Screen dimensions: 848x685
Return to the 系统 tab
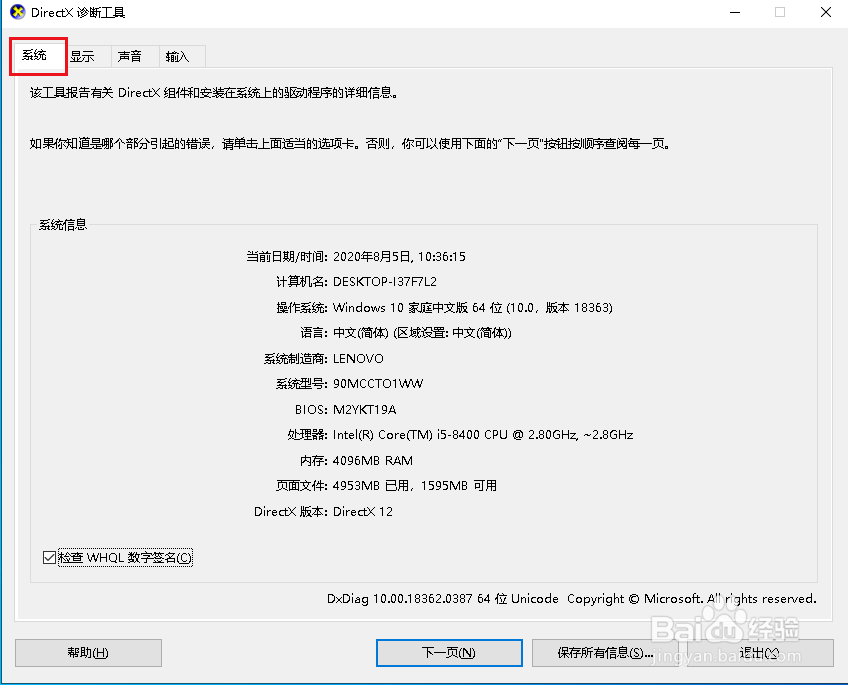coord(37,56)
